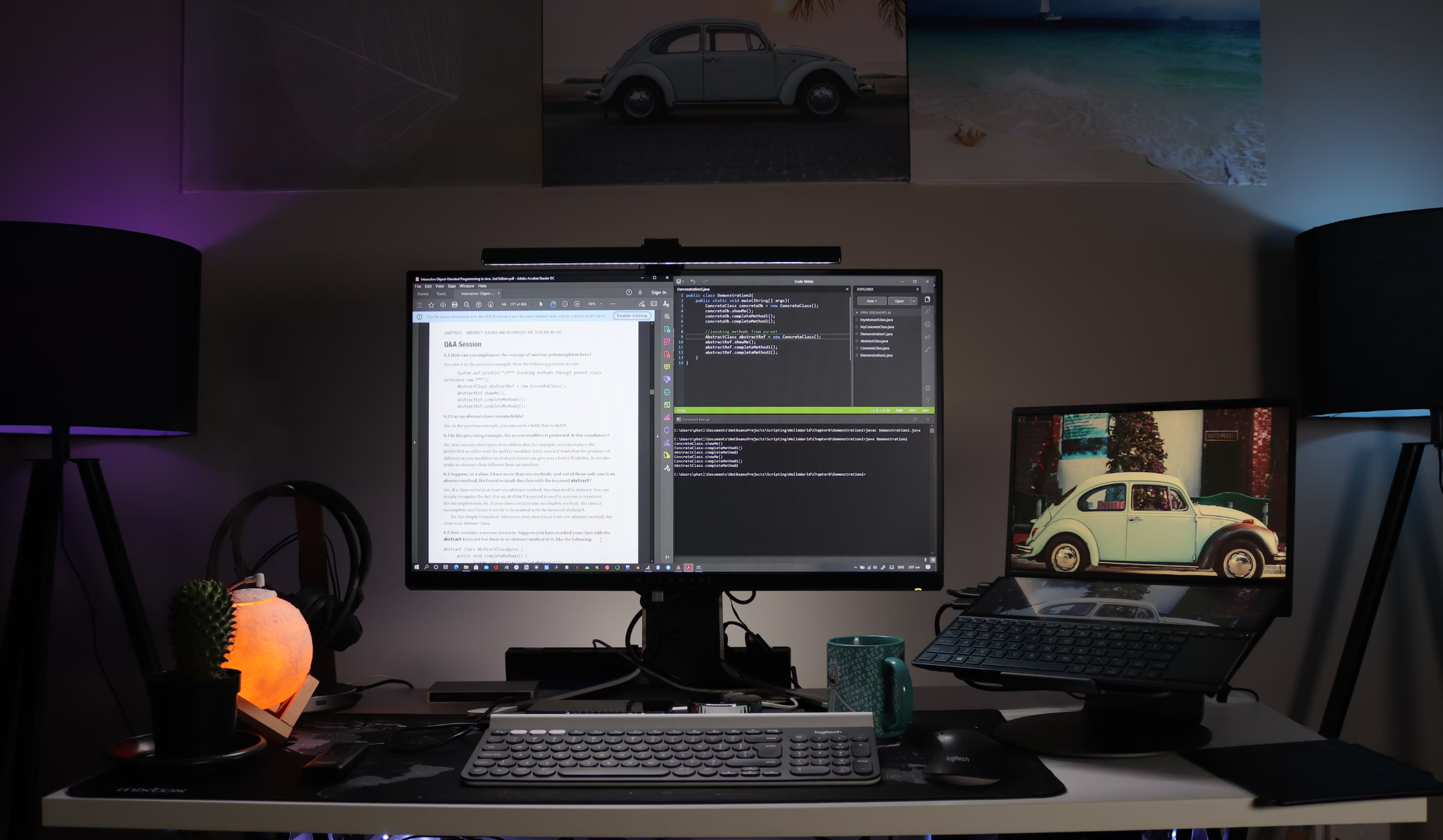Click the Print icon in Acrobat toolbar
Viewport: 1443px width, 840px height.
(x=454, y=305)
